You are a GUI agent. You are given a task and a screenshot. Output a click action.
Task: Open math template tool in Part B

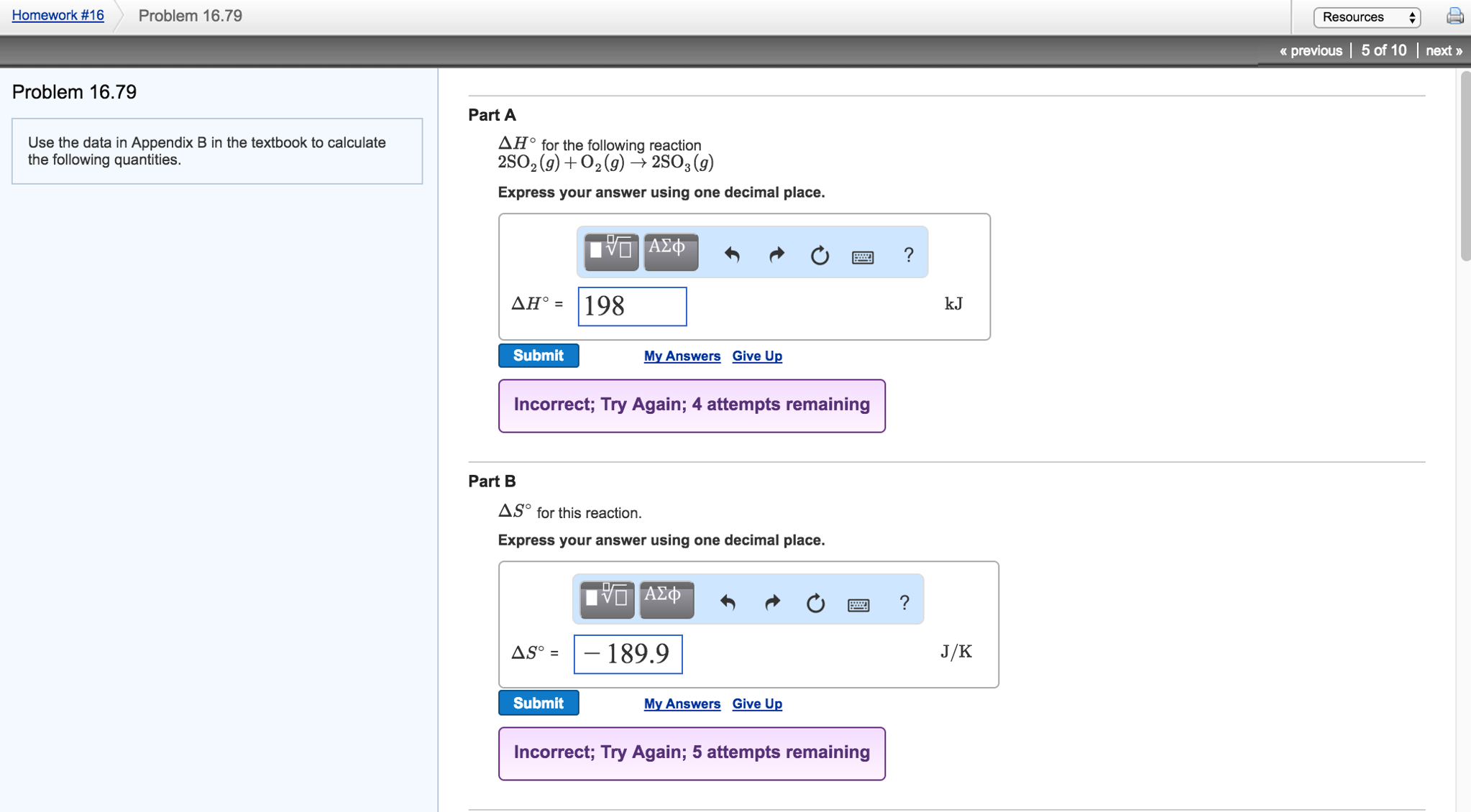click(607, 600)
